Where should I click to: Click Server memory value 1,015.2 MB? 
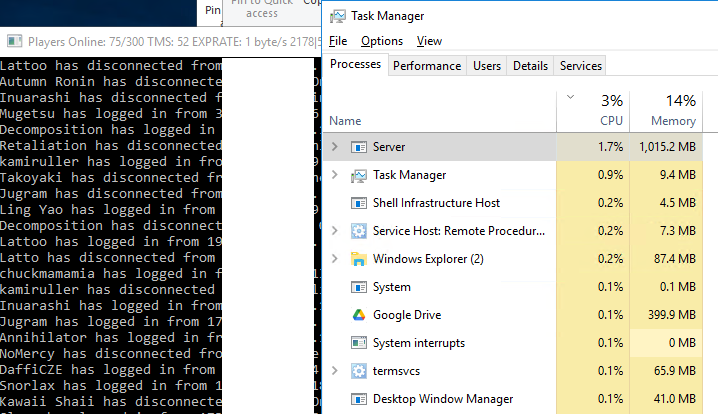[x=667, y=147]
